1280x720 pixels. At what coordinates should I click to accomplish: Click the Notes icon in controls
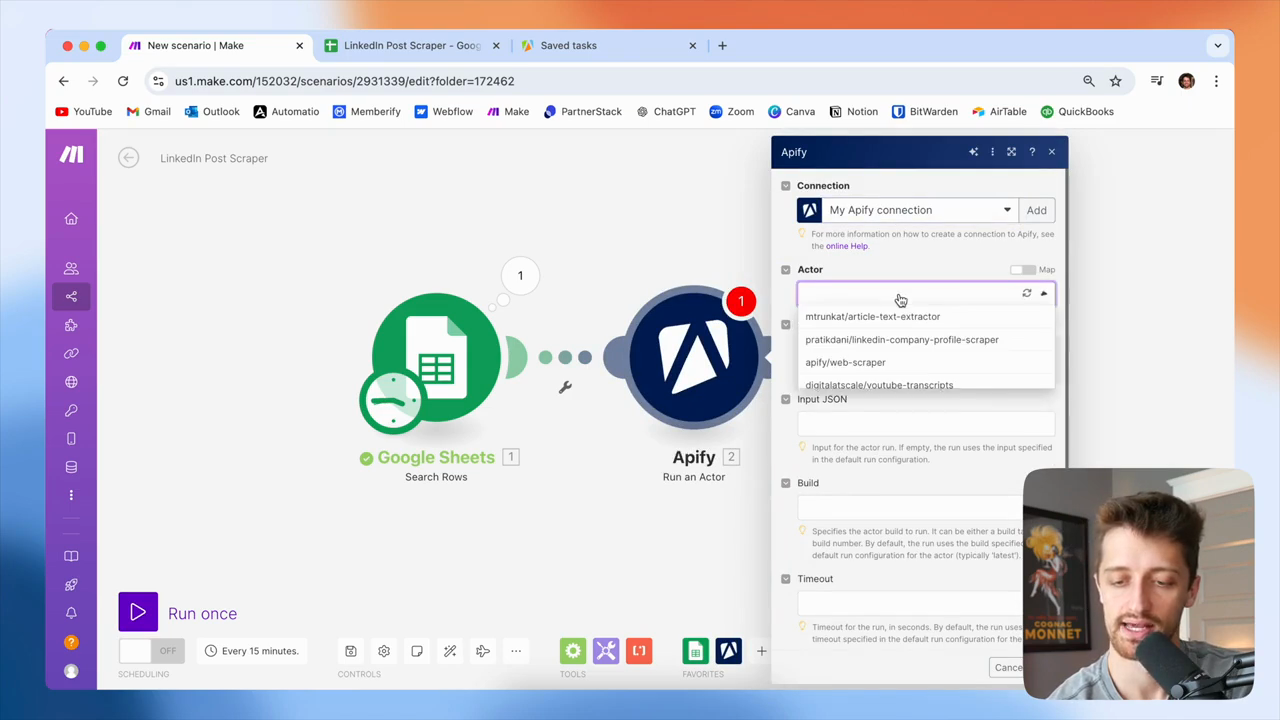[417, 651]
